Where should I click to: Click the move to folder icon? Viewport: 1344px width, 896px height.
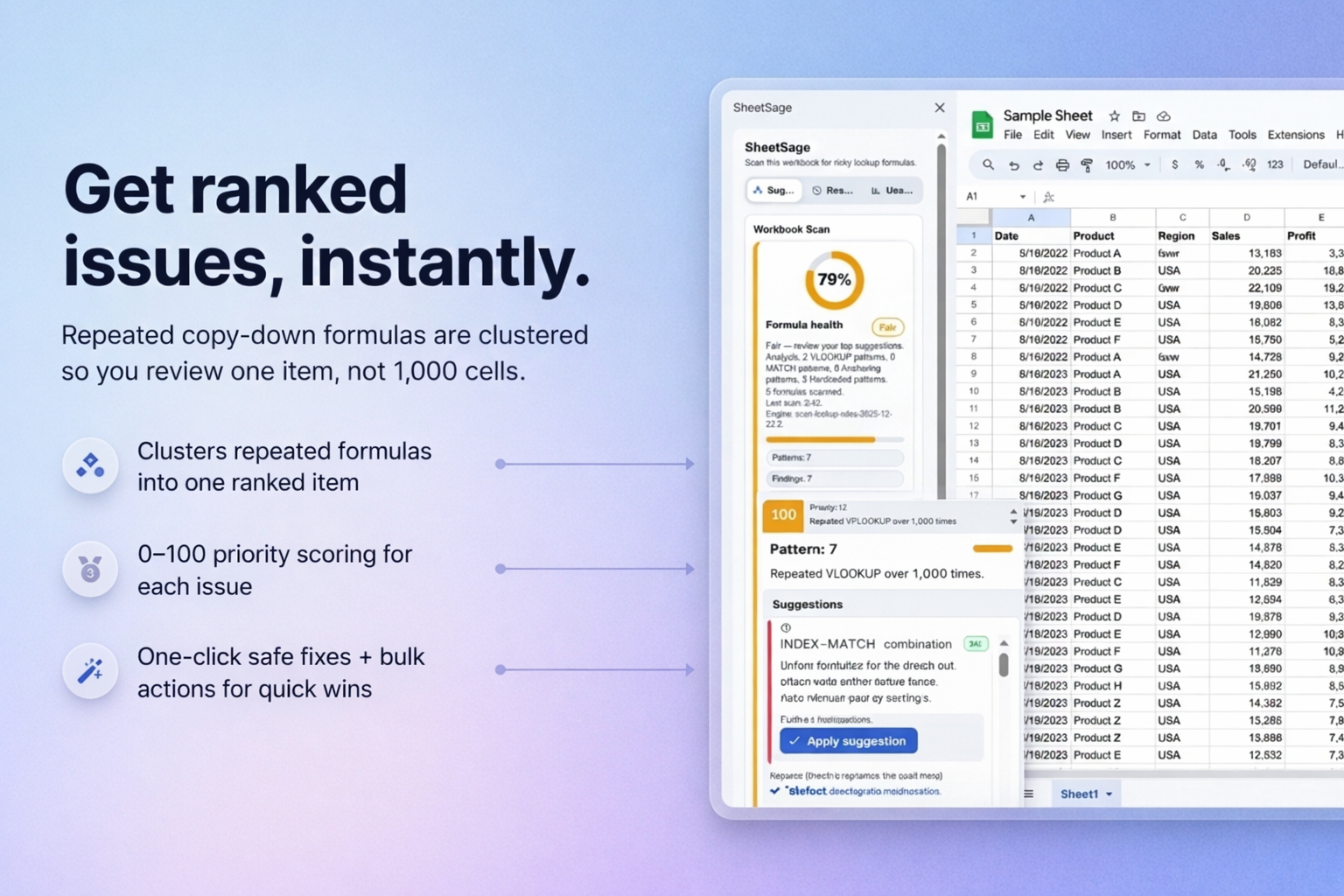coord(1138,115)
